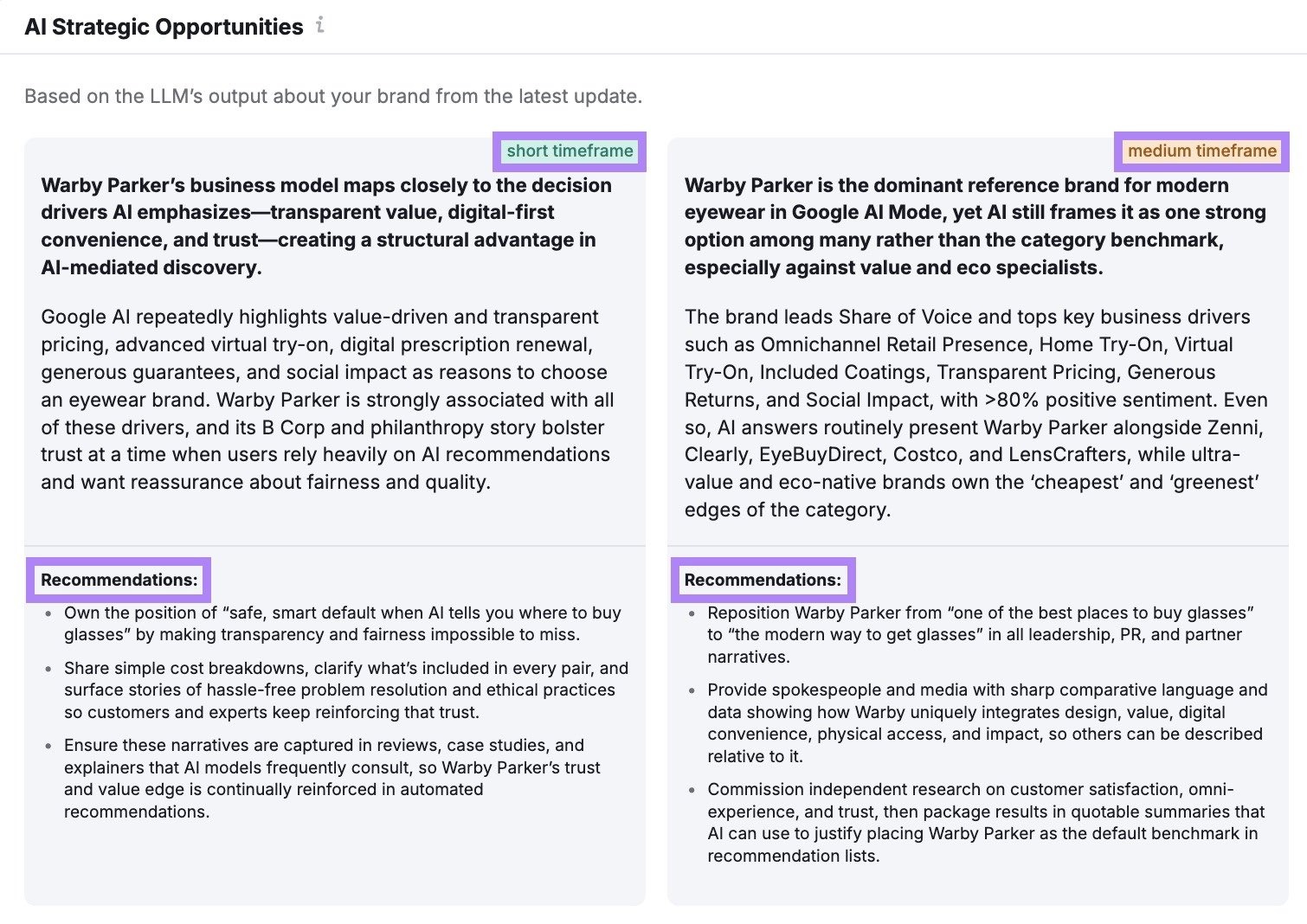Screen dimensions: 1307x924
Task: Click the bullet dot beside Commission independent research
Action: [x=692, y=790]
